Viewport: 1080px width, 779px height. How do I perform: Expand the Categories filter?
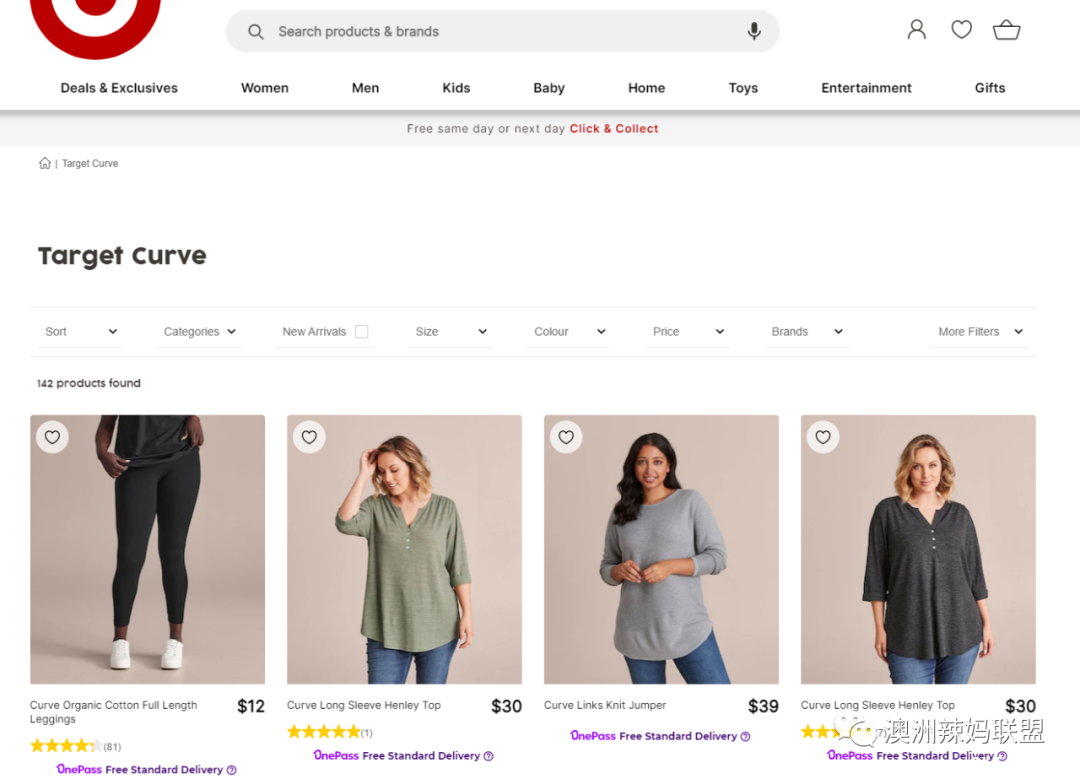tap(200, 331)
